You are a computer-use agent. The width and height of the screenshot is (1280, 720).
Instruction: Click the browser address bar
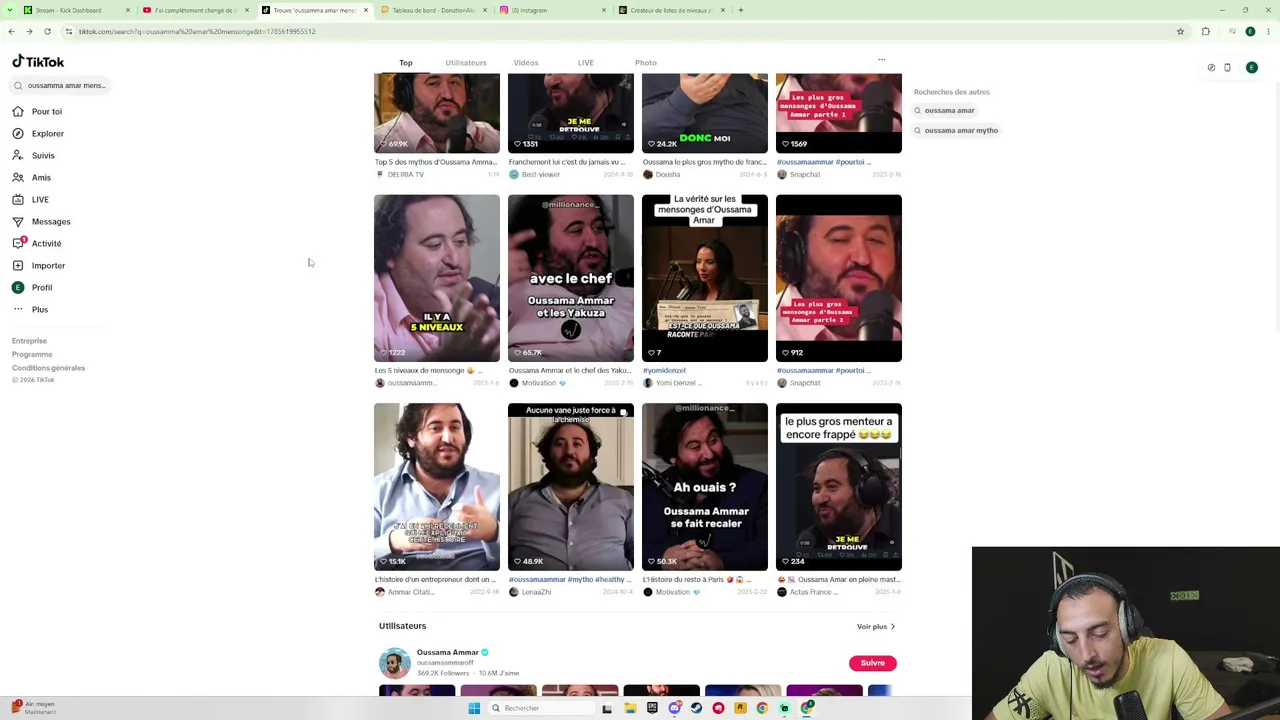coord(620,31)
